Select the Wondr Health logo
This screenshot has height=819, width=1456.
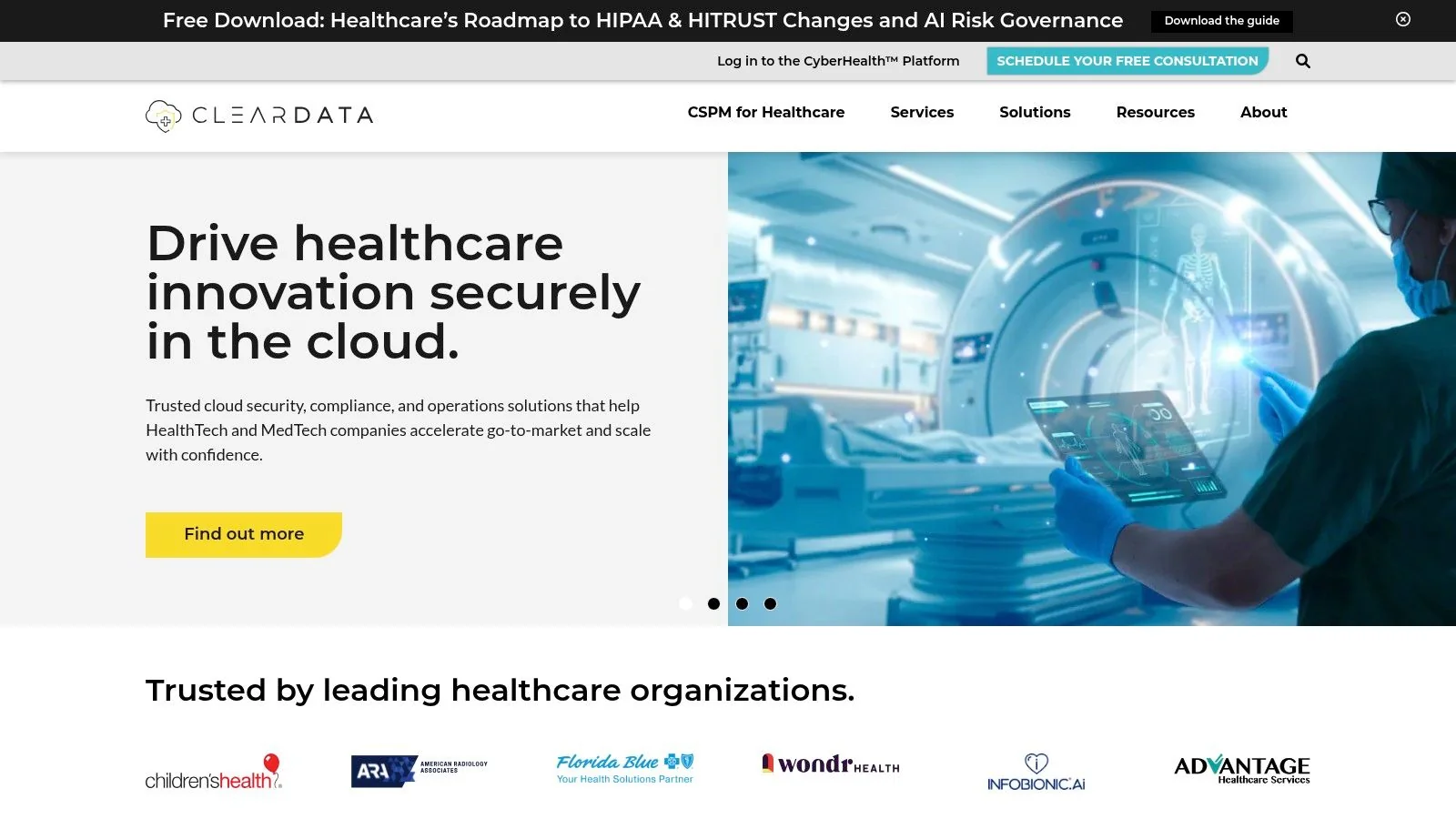(x=829, y=764)
